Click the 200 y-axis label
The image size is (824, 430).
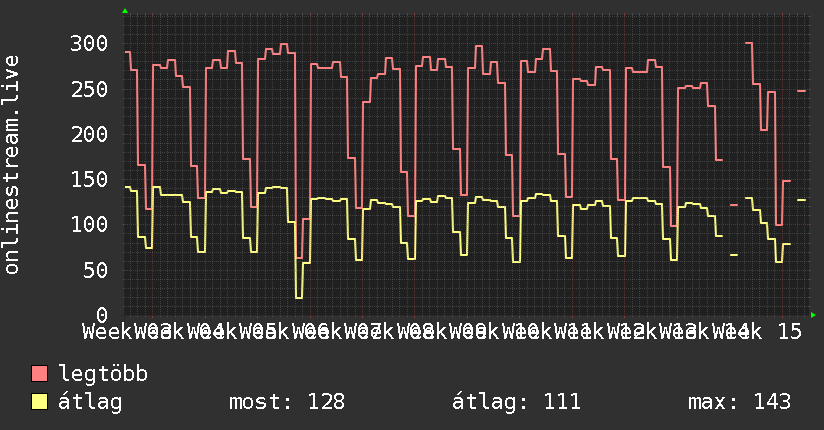(x=89, y=135)
